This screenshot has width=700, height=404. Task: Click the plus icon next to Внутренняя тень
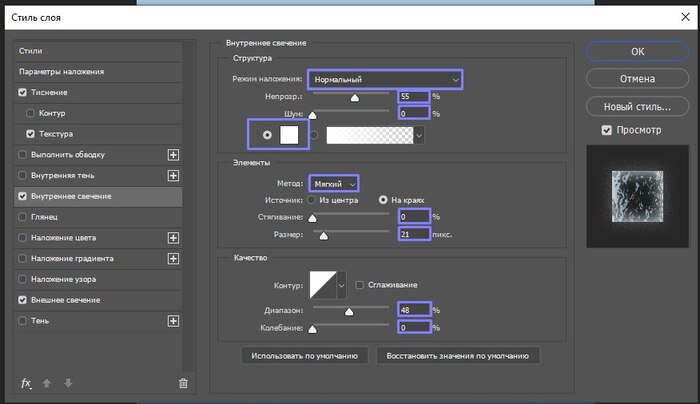click(x=173, y=176)
